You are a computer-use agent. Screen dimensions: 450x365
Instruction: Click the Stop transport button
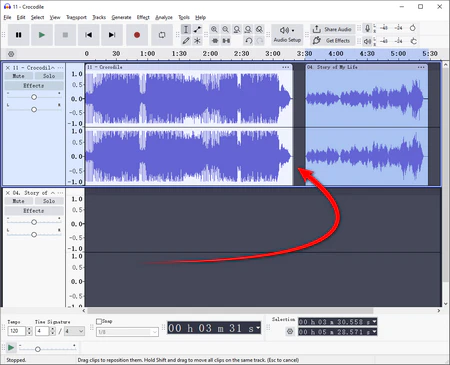tap(65, 35)
